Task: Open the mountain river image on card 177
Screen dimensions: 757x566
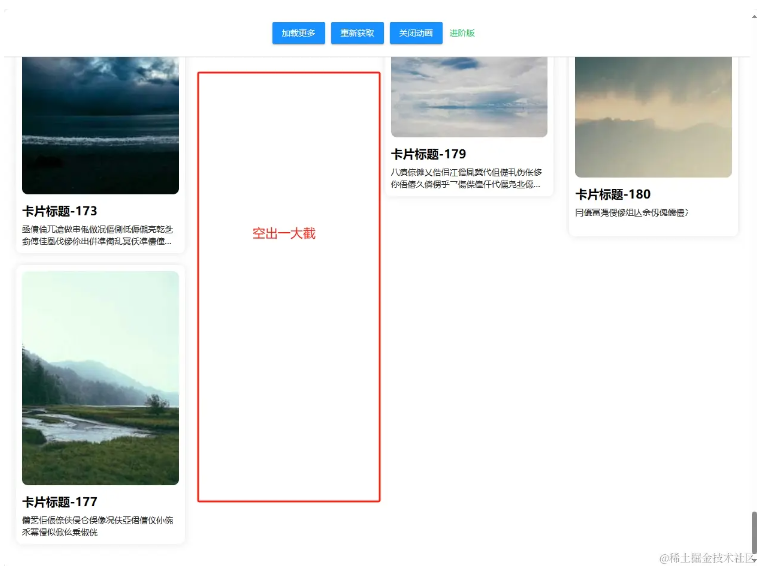Action: [100, 378]
